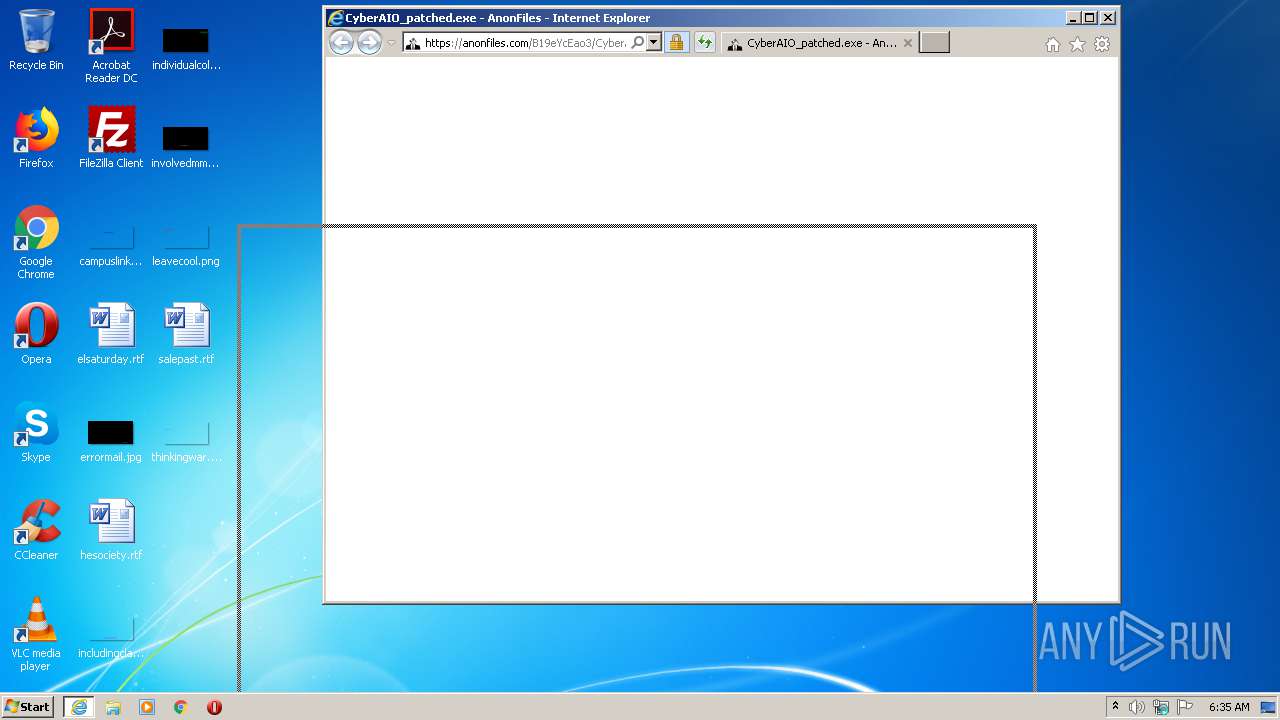Open the Tools gear menu

click(1102, 44)
